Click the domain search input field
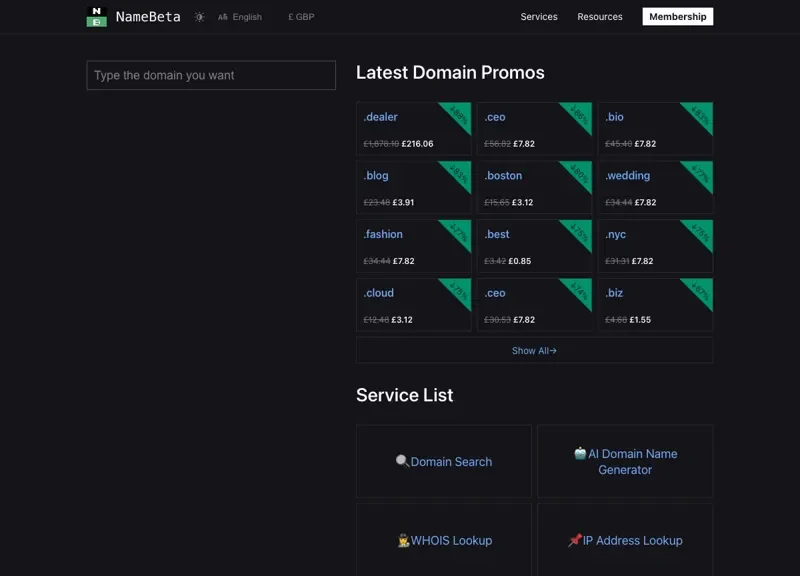Image resolution: width=800 pixels, height=576 pixels. point(210,75)
